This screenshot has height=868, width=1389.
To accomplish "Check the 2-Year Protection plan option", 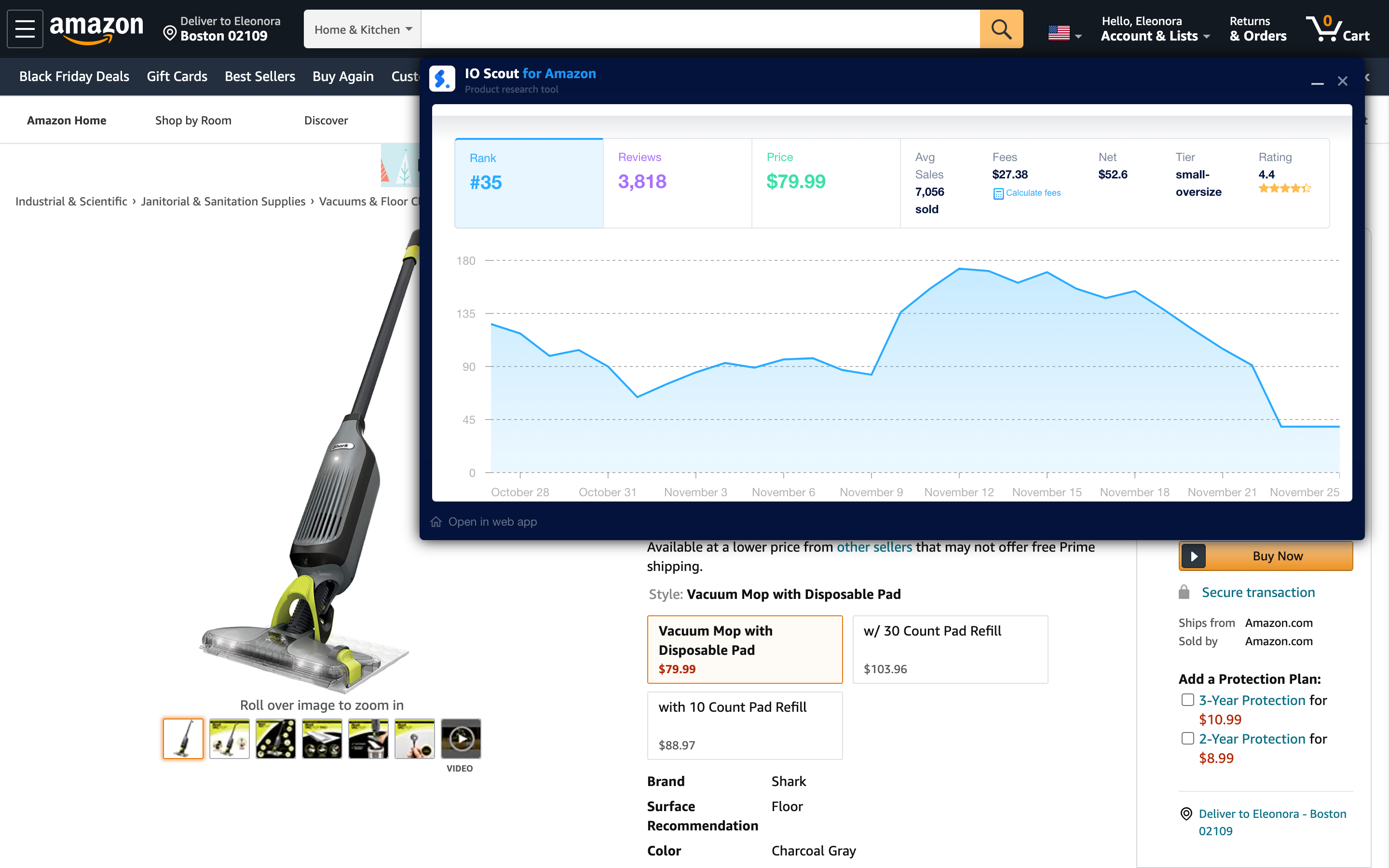I will pyautogui.click(x=1187, y=738).
